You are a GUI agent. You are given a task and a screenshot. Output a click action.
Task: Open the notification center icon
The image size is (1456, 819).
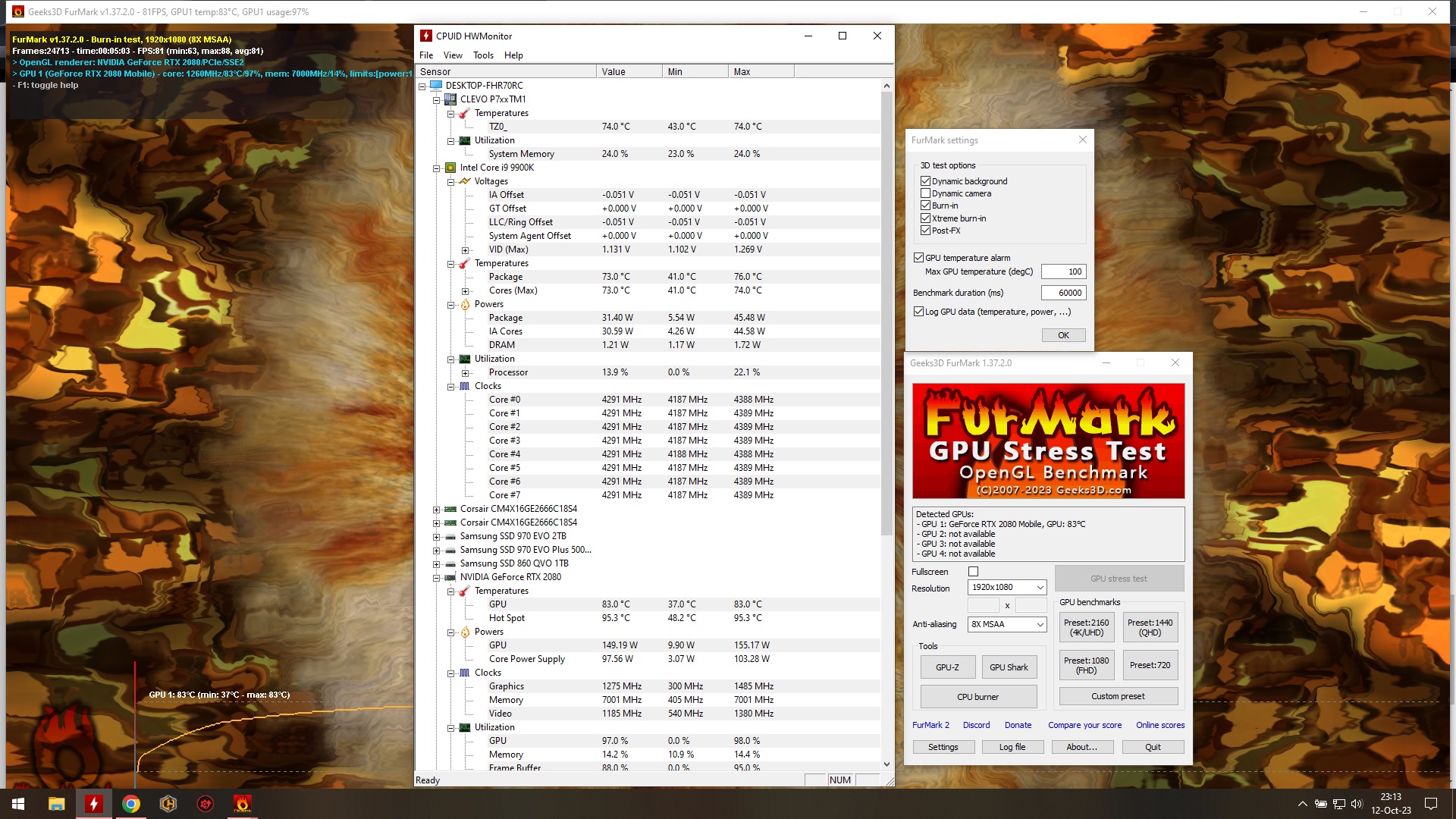click(1430, 804)
